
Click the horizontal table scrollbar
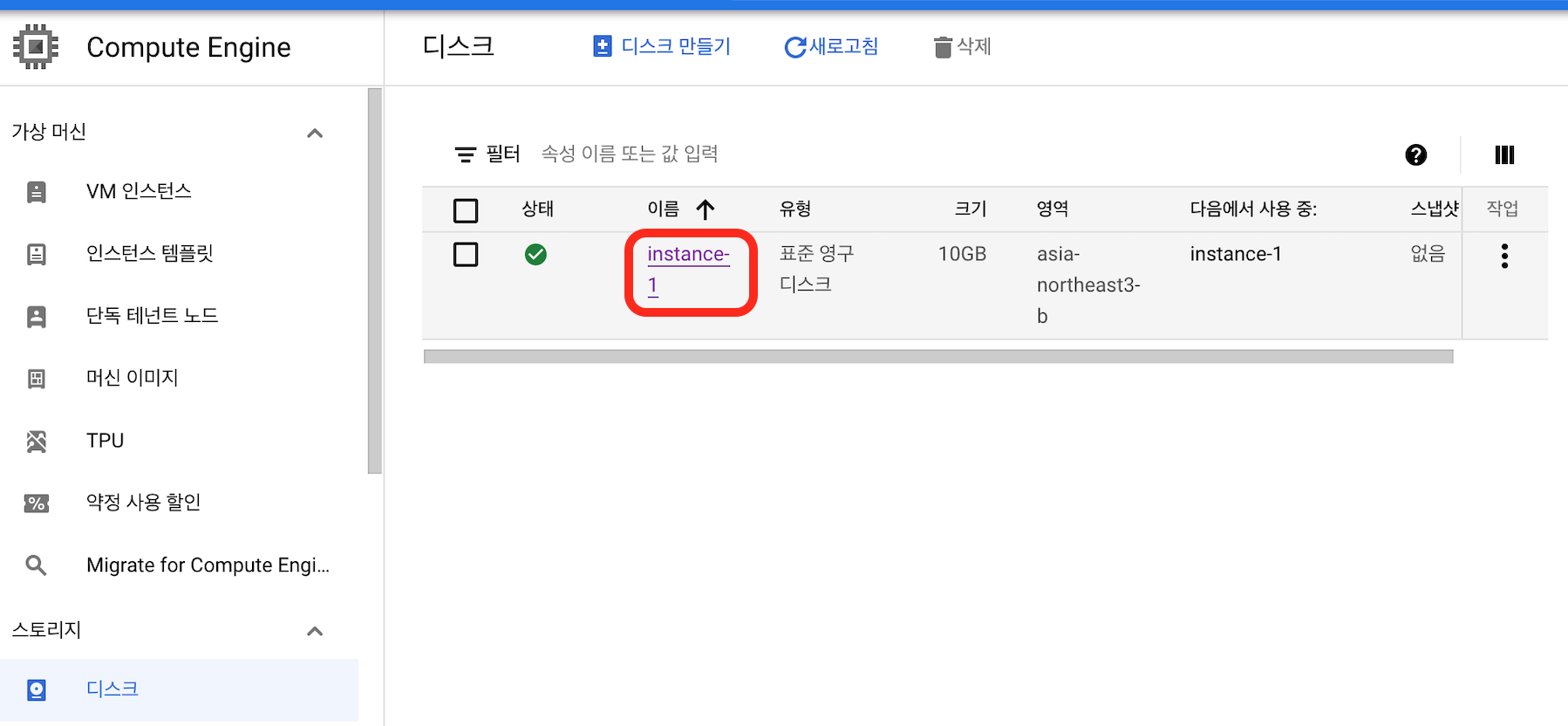pyautogui.click(x=938, y=356)
